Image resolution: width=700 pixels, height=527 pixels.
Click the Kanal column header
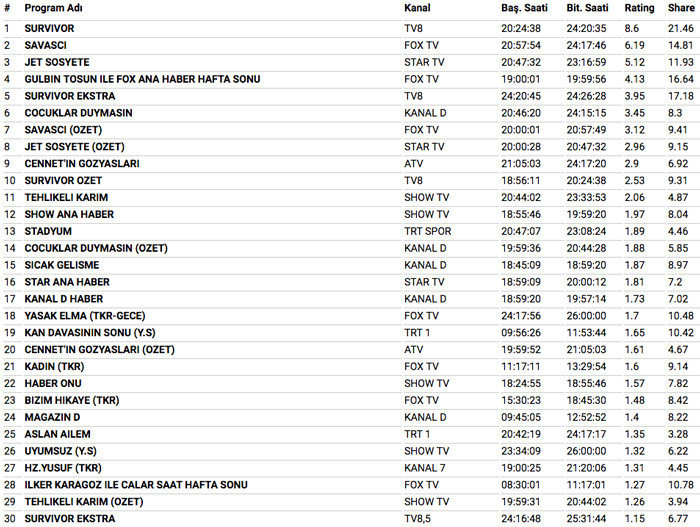pos(417,8)
